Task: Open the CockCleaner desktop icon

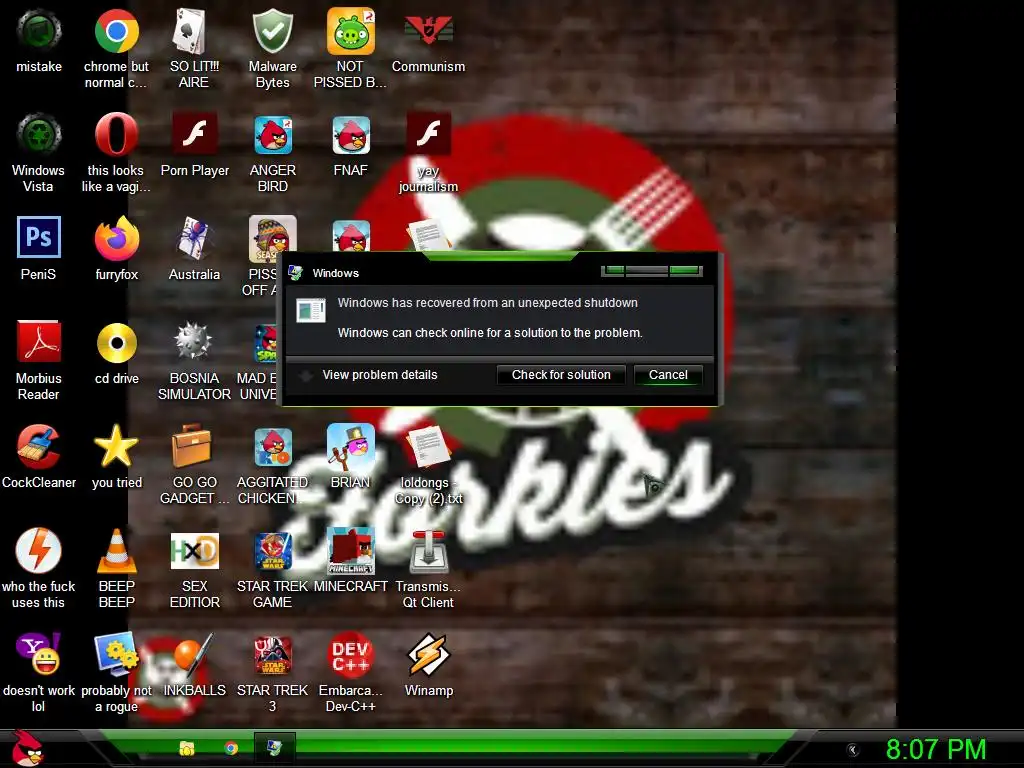Action: tap(39, 447)
